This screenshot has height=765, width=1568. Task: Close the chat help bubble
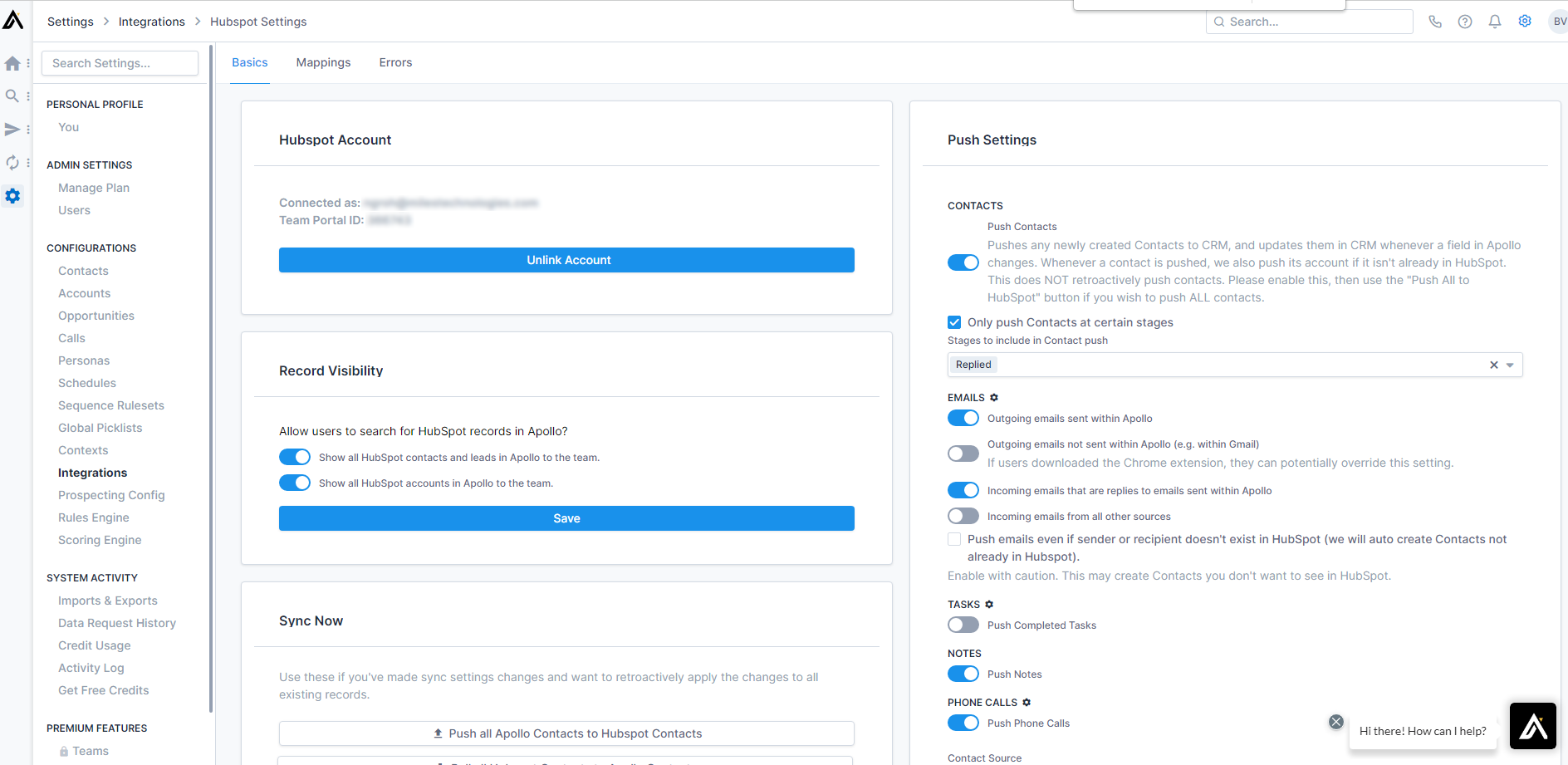tap(1336, 722)
